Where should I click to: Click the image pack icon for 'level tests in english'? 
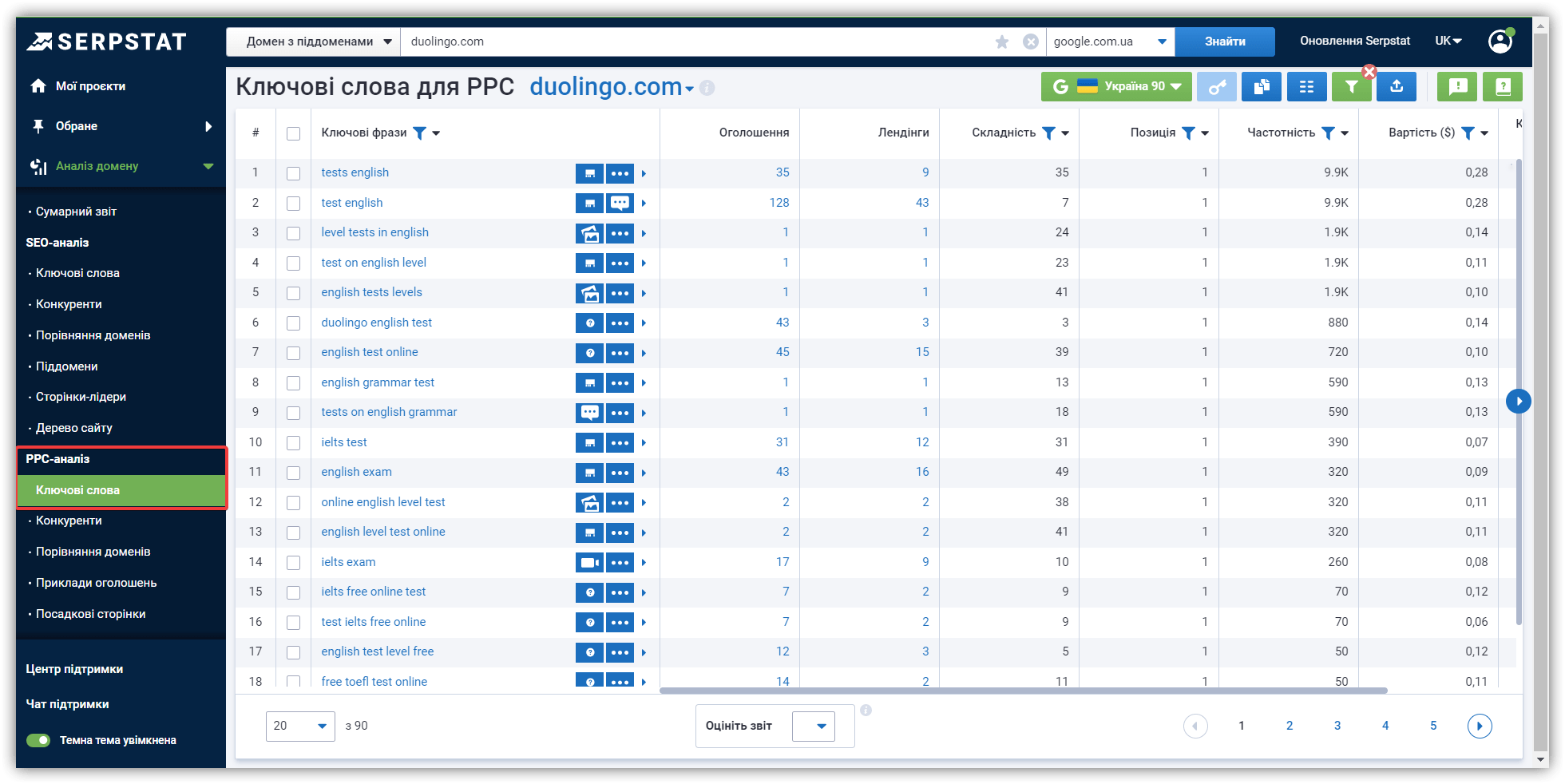(589, 233)
